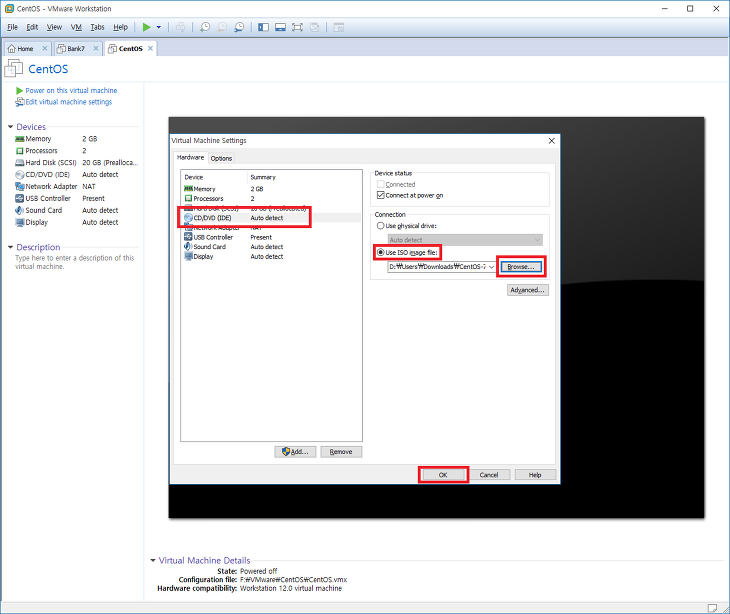
Task: Select Use physical drive radio button
Action: coord(380,226)
